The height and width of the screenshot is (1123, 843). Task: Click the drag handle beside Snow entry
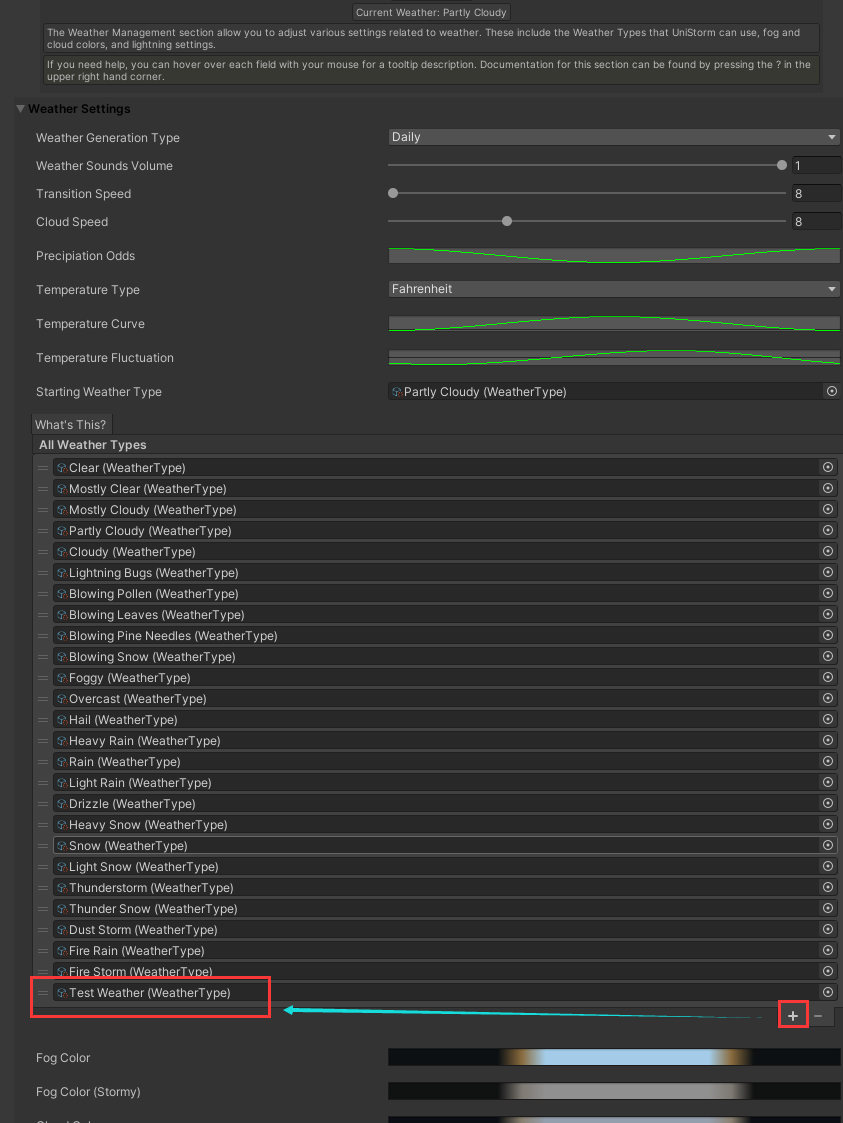point(41,845)
